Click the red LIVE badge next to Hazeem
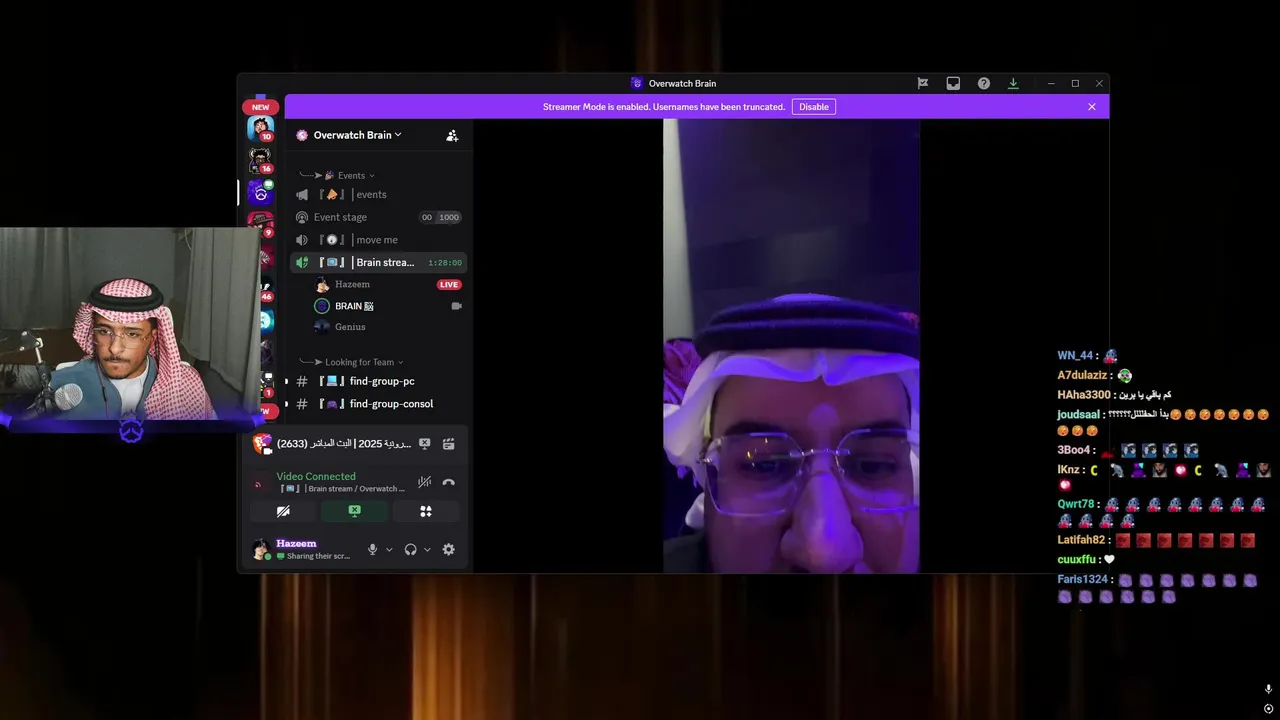 click(449, 285)
